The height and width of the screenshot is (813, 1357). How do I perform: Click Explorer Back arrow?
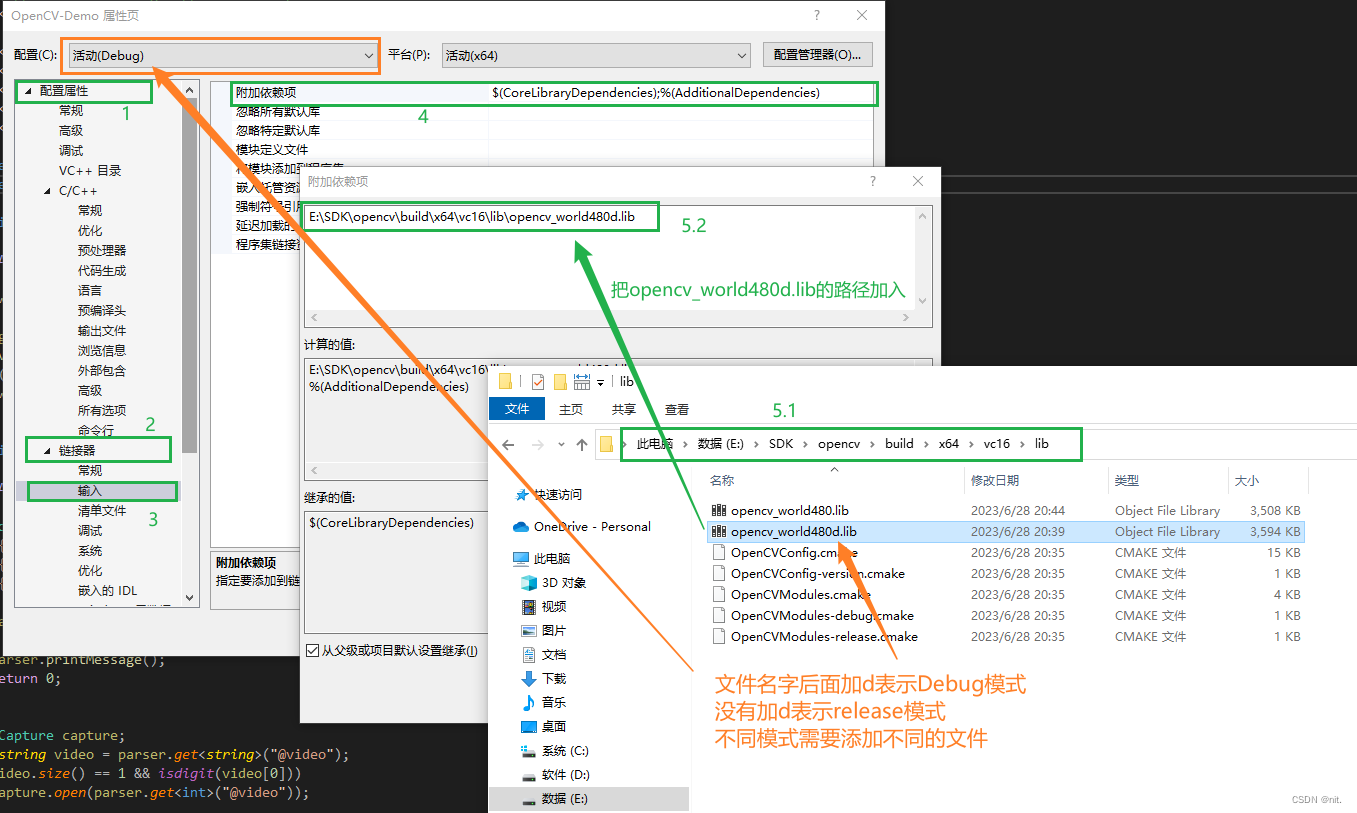[x=509, y=444]
